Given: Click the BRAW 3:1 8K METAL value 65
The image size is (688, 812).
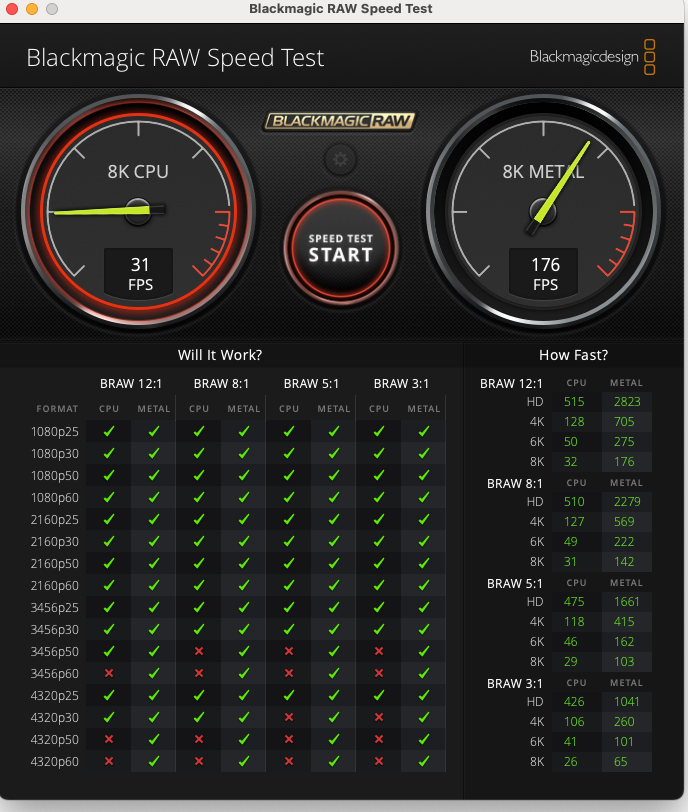Looking at the screenshot, I should (621, 762).
